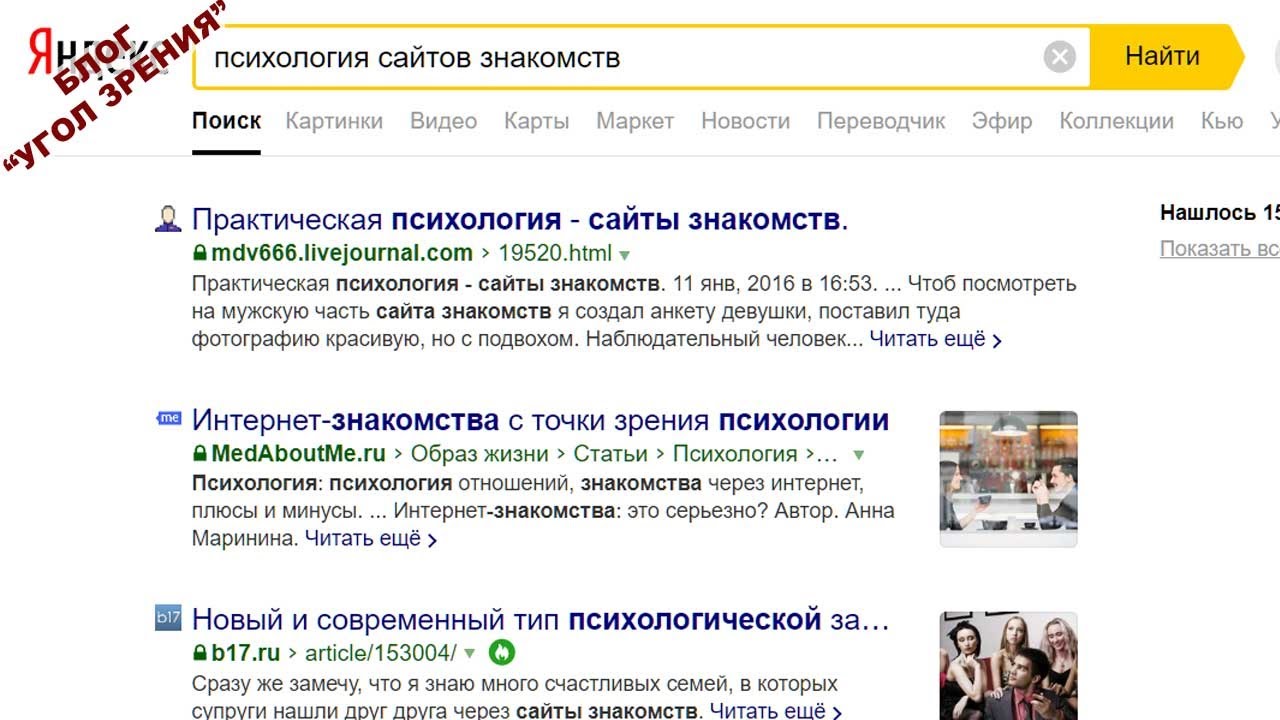
Task: Click lock icon beside mdv666.livejournal.com
Action: [199, 253]
